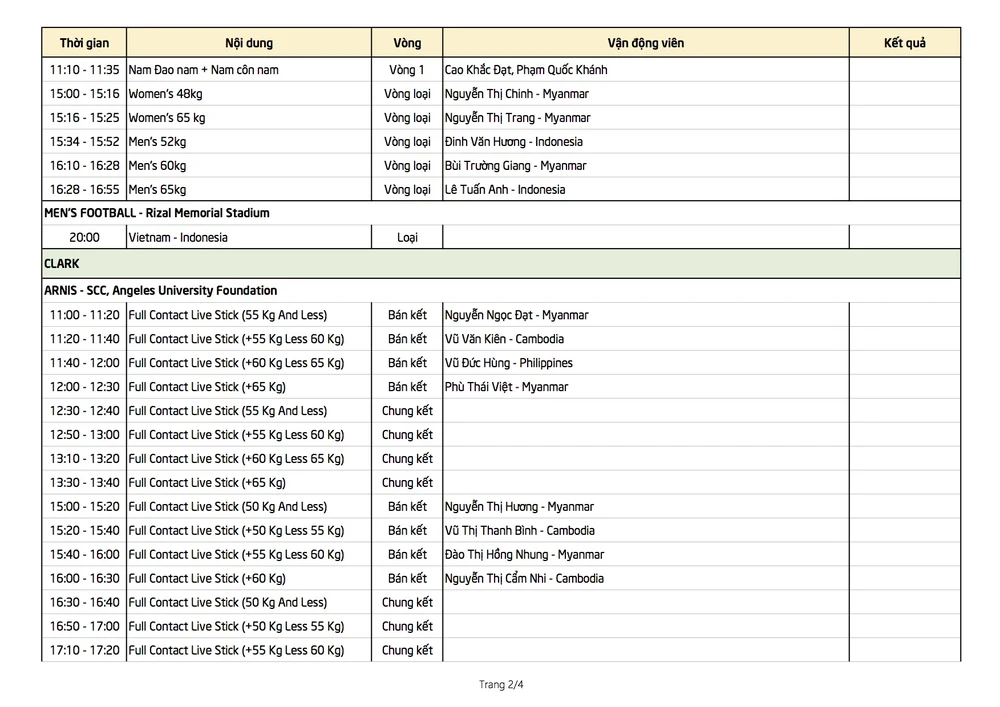Click the 'Vòng' column header
The image size is (1000, 707).
(x=407, y=43)
